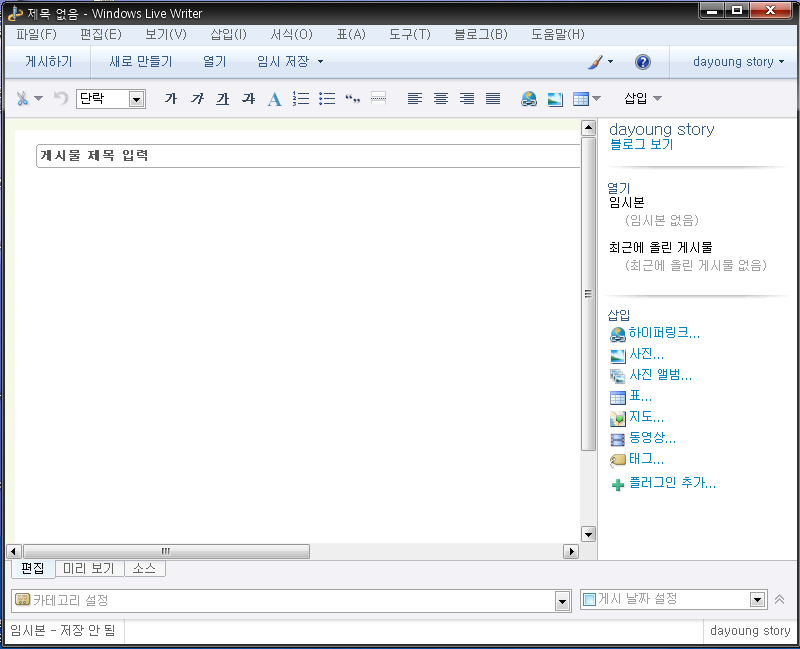
Task: Expand the 임시 저장 dropdown arrow
Action: [x=320, y=62]
